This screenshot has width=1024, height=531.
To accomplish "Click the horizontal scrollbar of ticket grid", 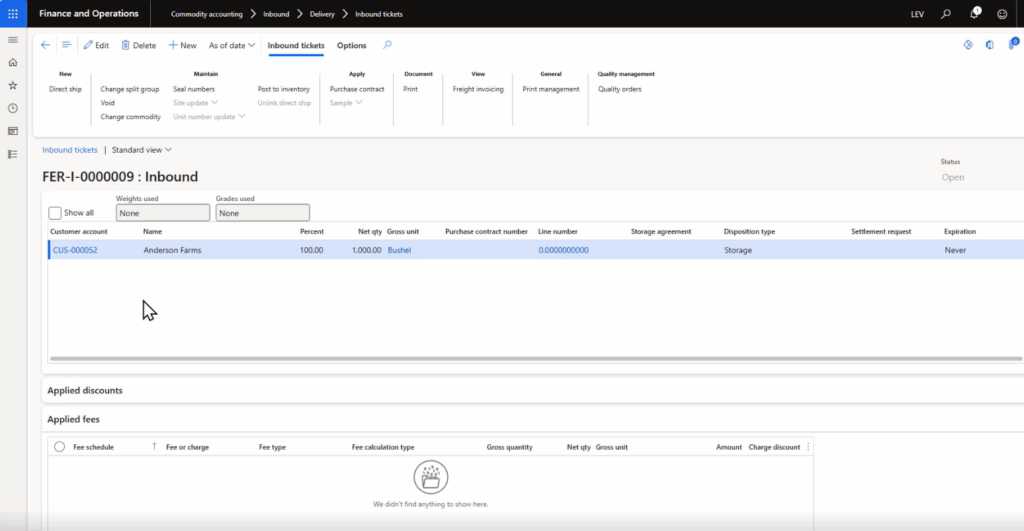I will (536, 359).
